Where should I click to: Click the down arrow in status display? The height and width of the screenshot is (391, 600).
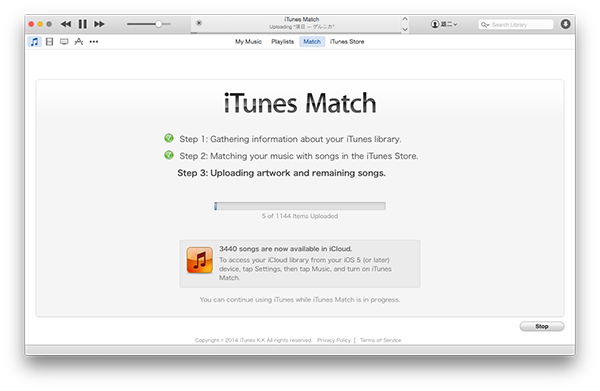pyautogui.click(x=405, y=29)
